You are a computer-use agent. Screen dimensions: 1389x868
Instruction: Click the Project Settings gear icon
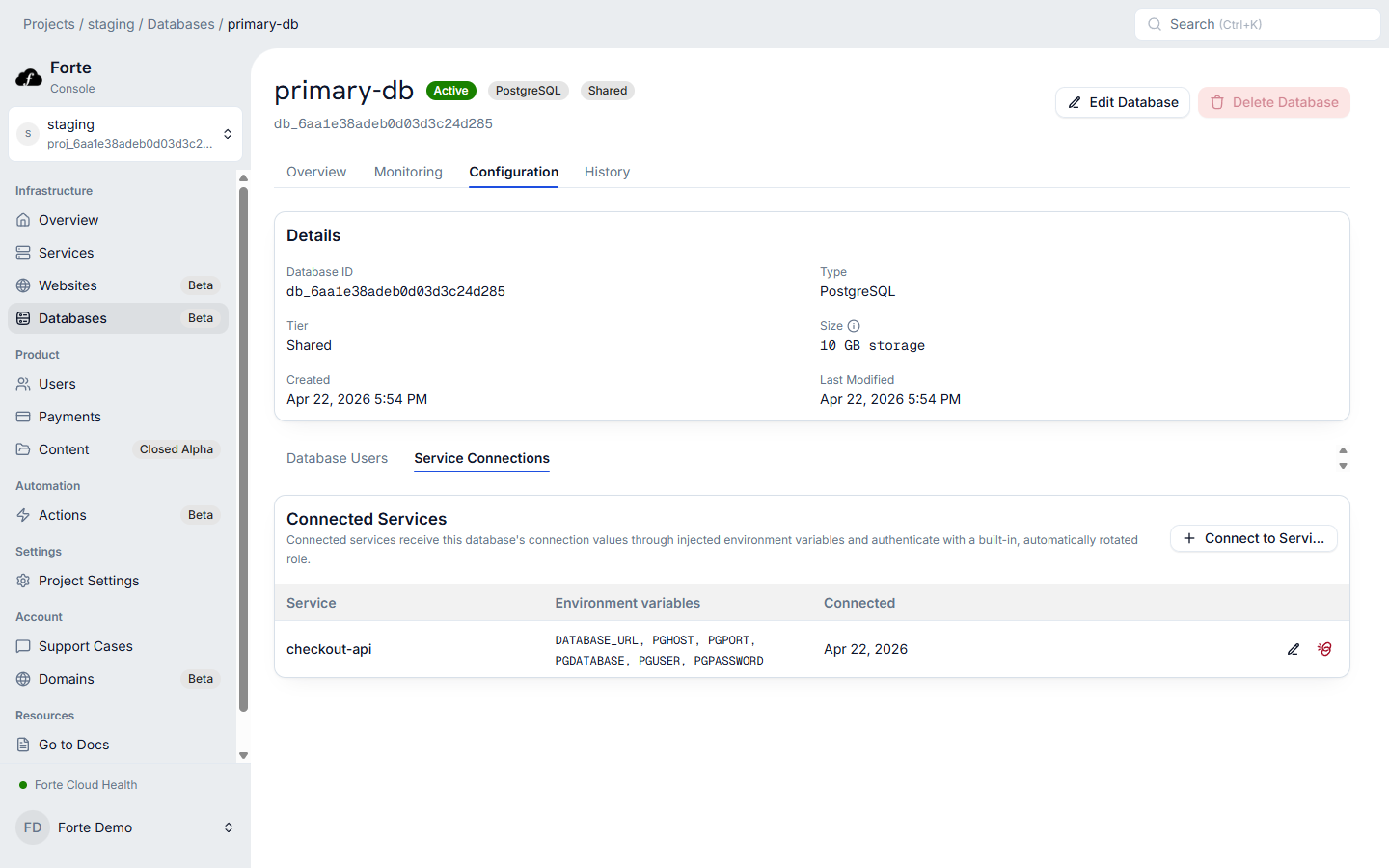(x=23, y=581)
